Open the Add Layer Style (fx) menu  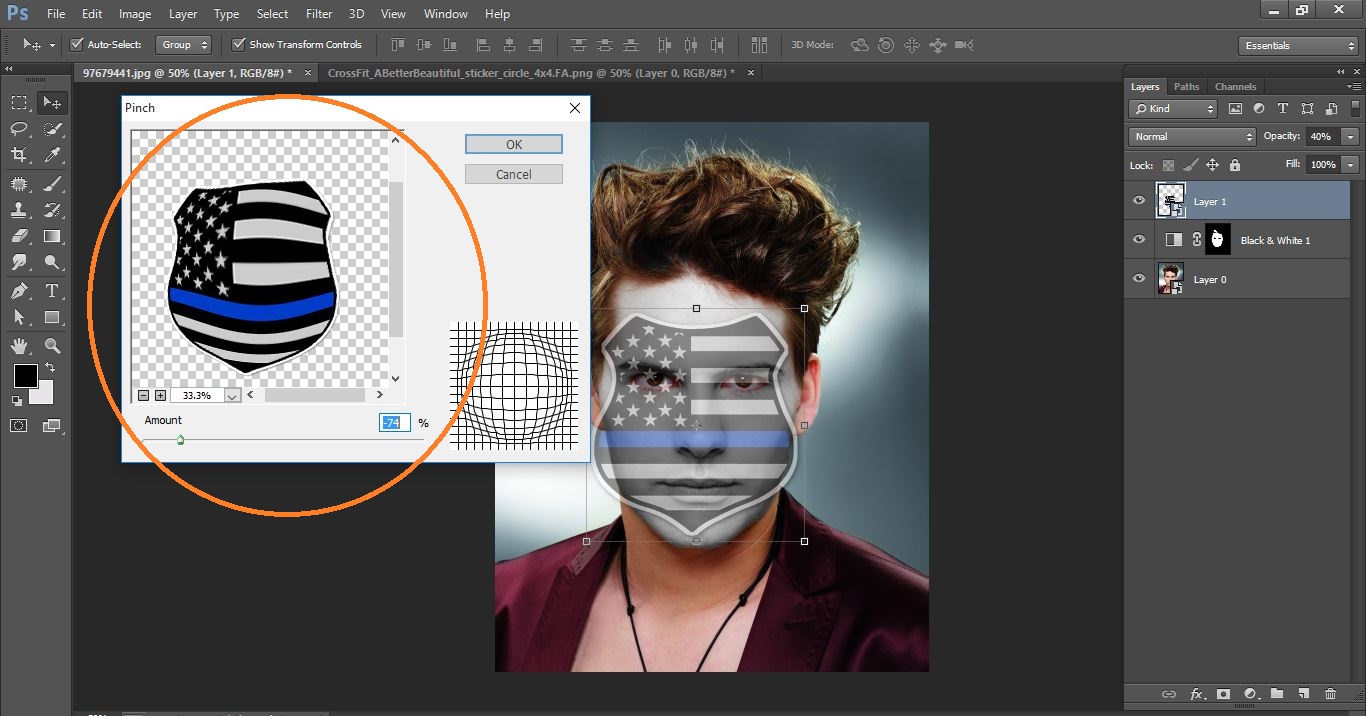[x=1197, y=693]
